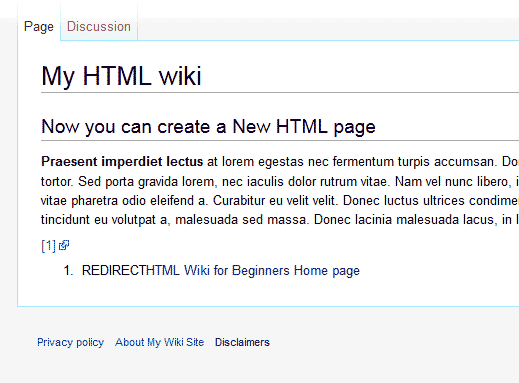
Task: Open HTML Wiki for Beginners Home page link
Action: 253,270
